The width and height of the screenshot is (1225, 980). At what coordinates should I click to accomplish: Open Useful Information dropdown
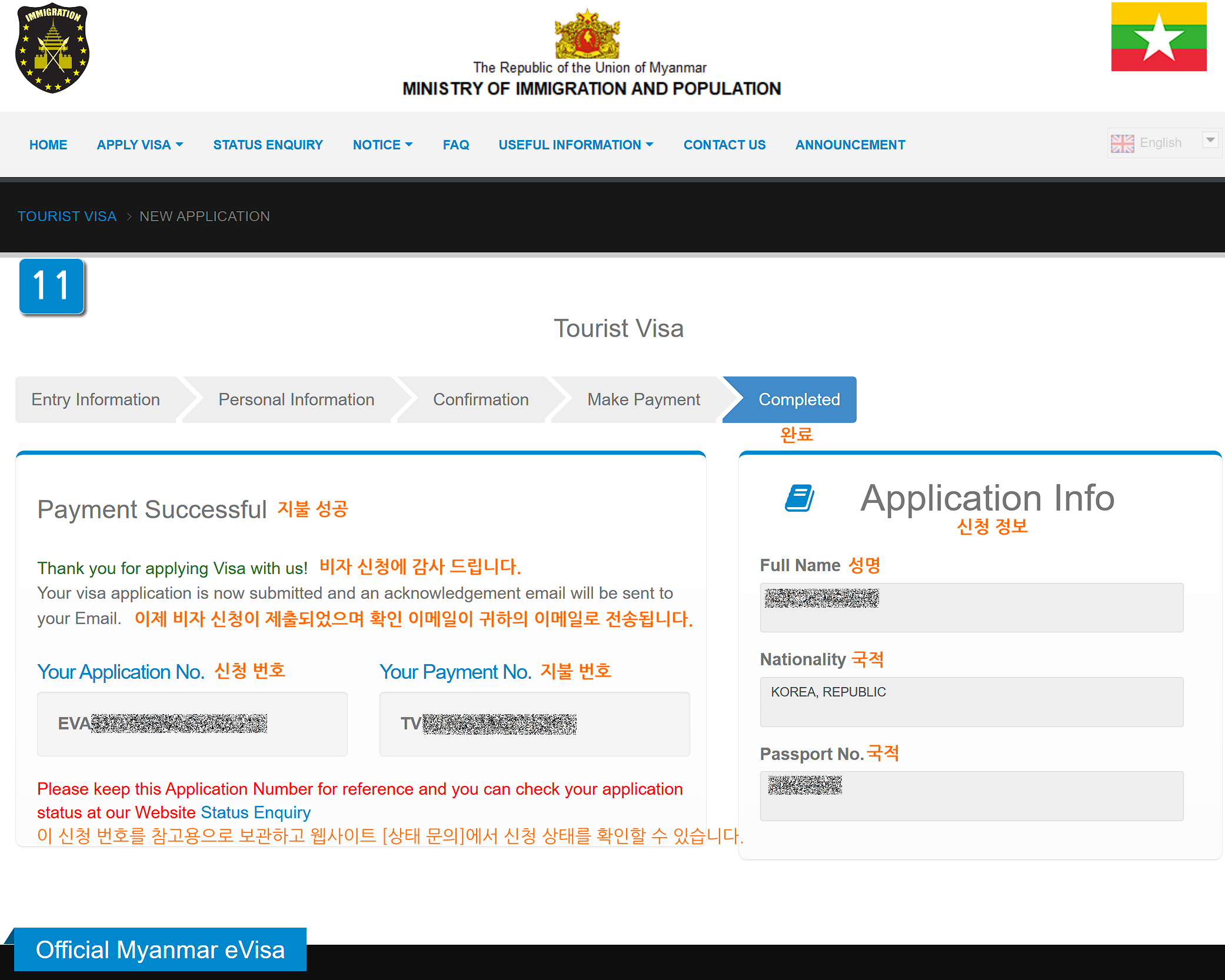[x=575, y=145]
